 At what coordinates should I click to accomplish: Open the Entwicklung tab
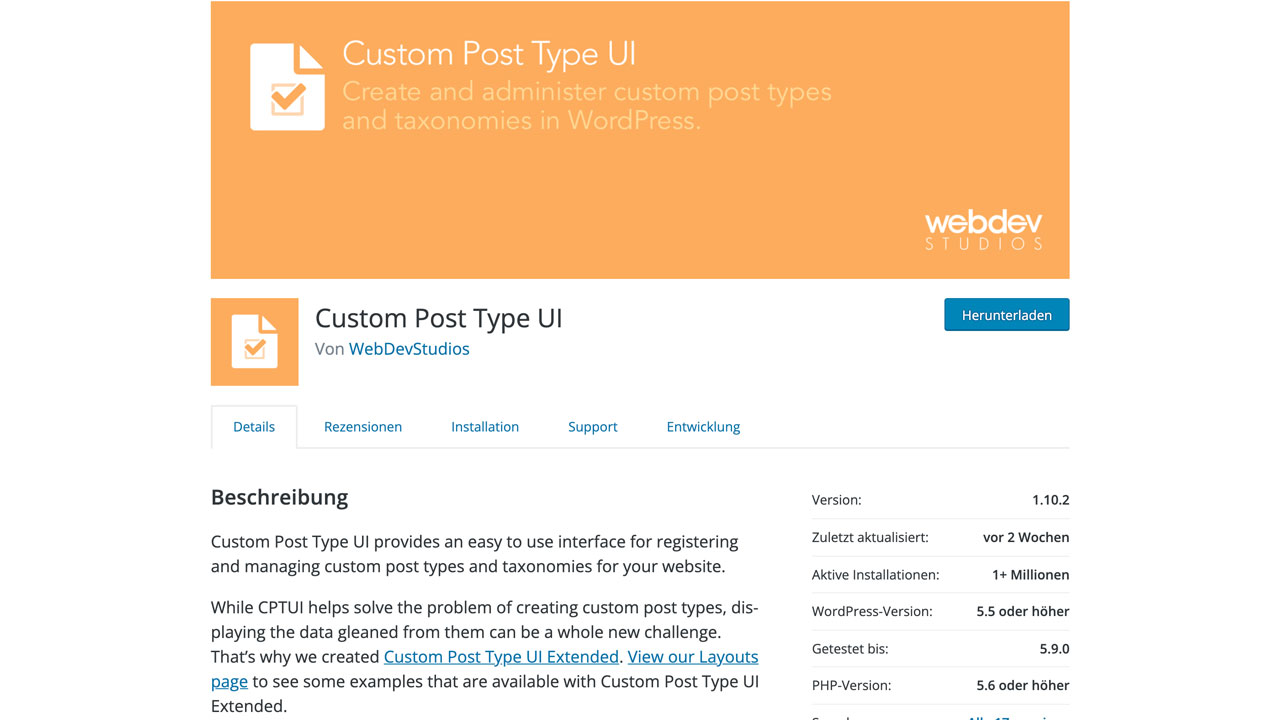(x=703, y=426)
